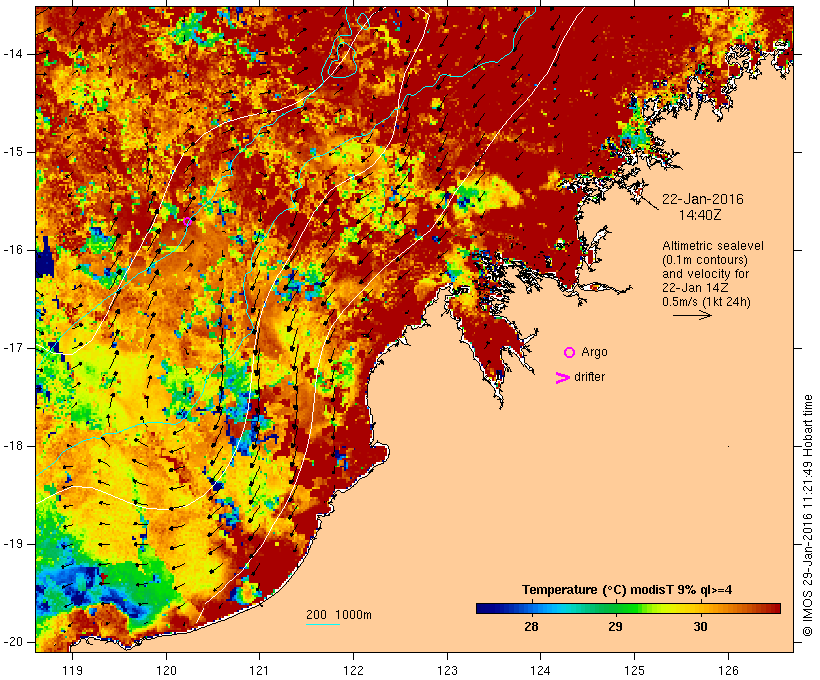Viewport: 820px width, 680px height.
Task: Click the -16 latitude axis label
Action: [13, 250]
